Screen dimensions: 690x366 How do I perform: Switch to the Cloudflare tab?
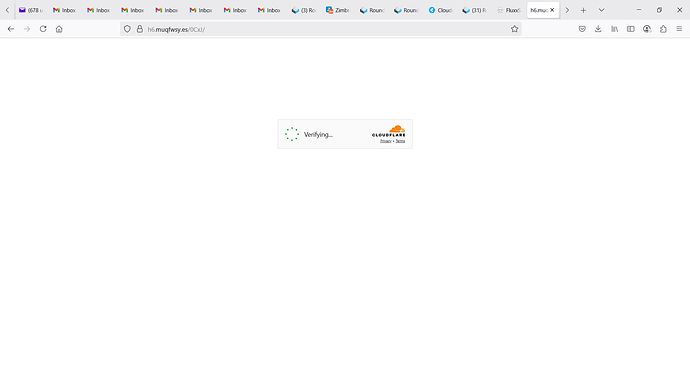pos(440,10)
